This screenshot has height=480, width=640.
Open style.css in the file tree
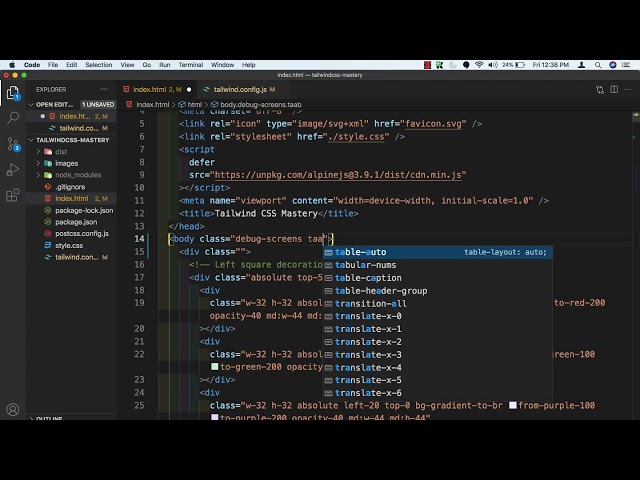[71, 246]
